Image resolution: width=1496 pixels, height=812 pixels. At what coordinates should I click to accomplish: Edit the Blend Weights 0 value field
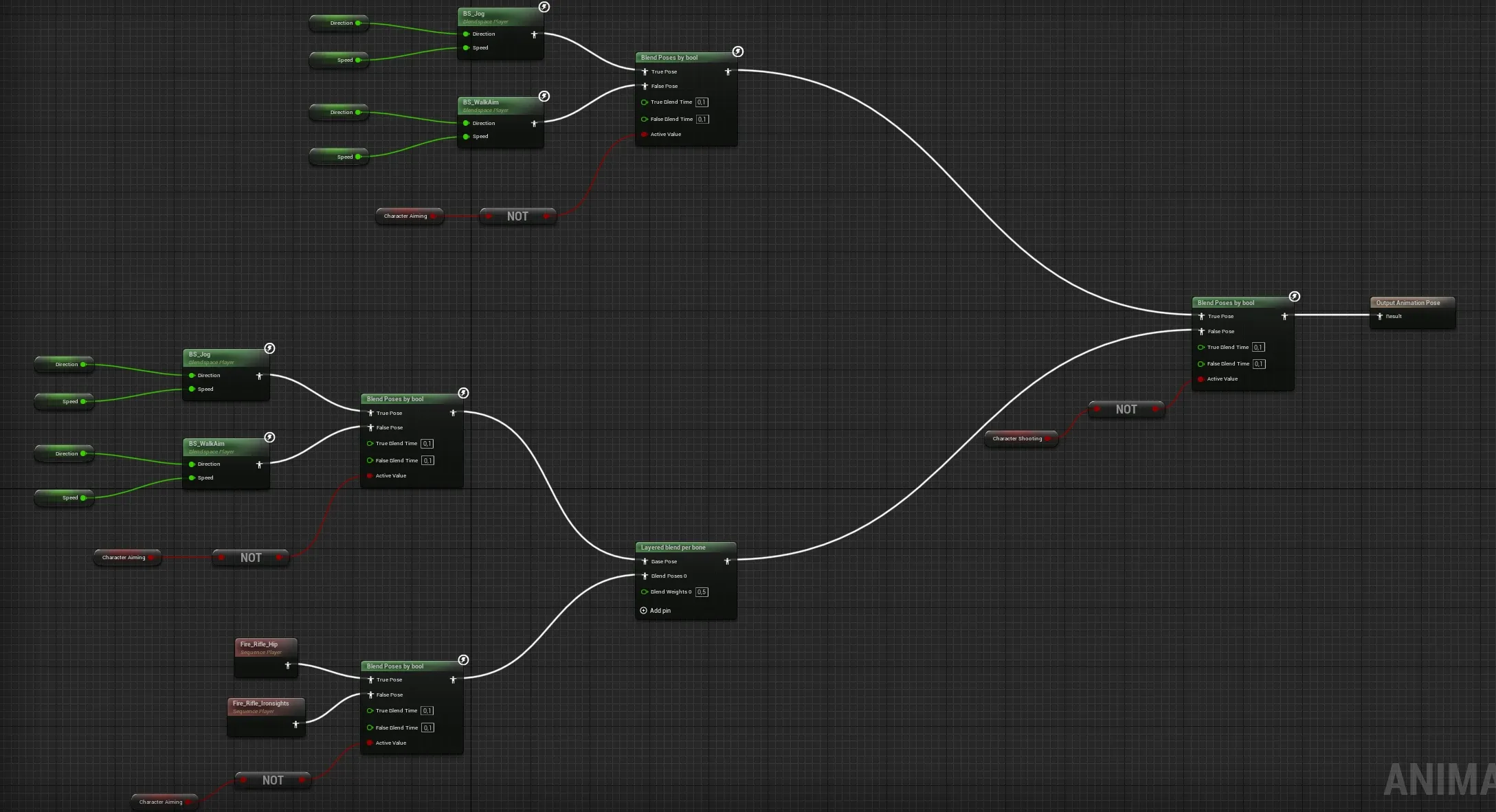click(x=702, y=592)
